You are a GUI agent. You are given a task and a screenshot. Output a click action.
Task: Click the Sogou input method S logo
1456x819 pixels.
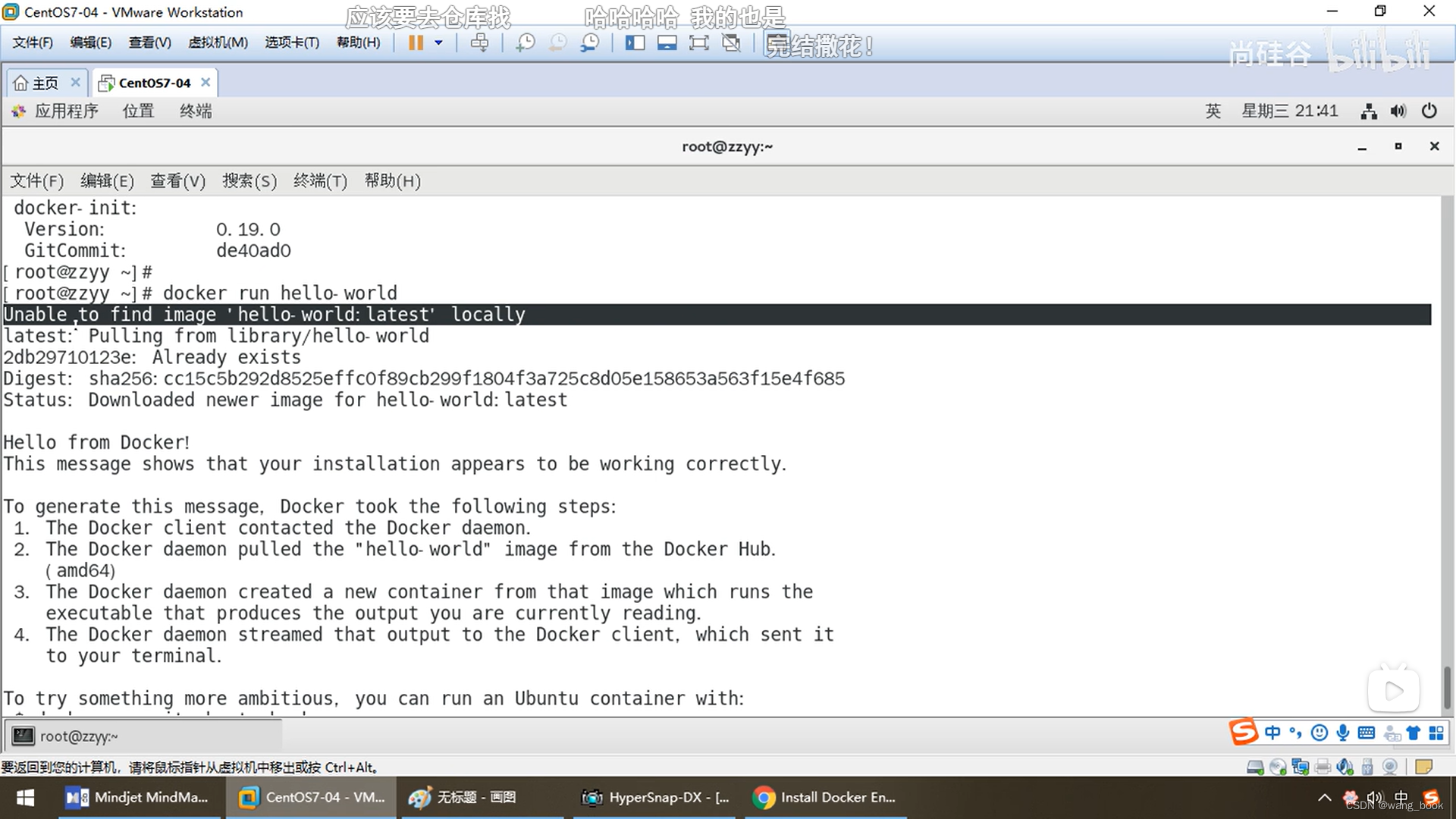[x=1244, y=732]
